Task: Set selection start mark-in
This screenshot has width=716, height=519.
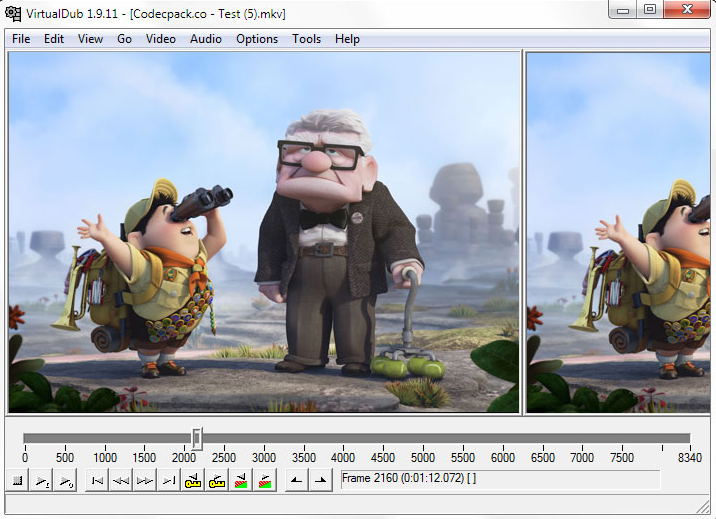Action: (296, 480)
